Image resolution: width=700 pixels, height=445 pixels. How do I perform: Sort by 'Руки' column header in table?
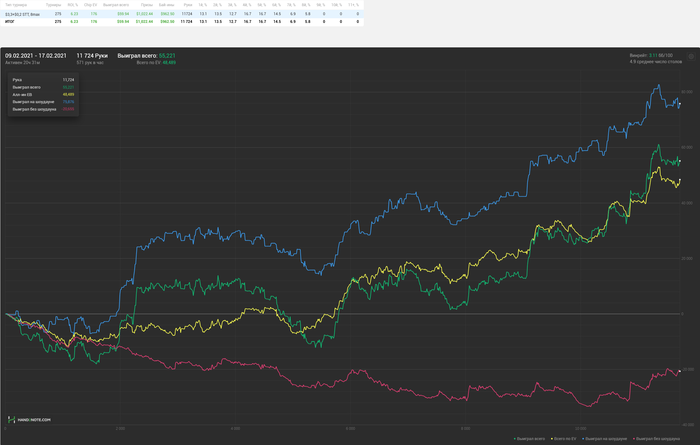[188, 5]
